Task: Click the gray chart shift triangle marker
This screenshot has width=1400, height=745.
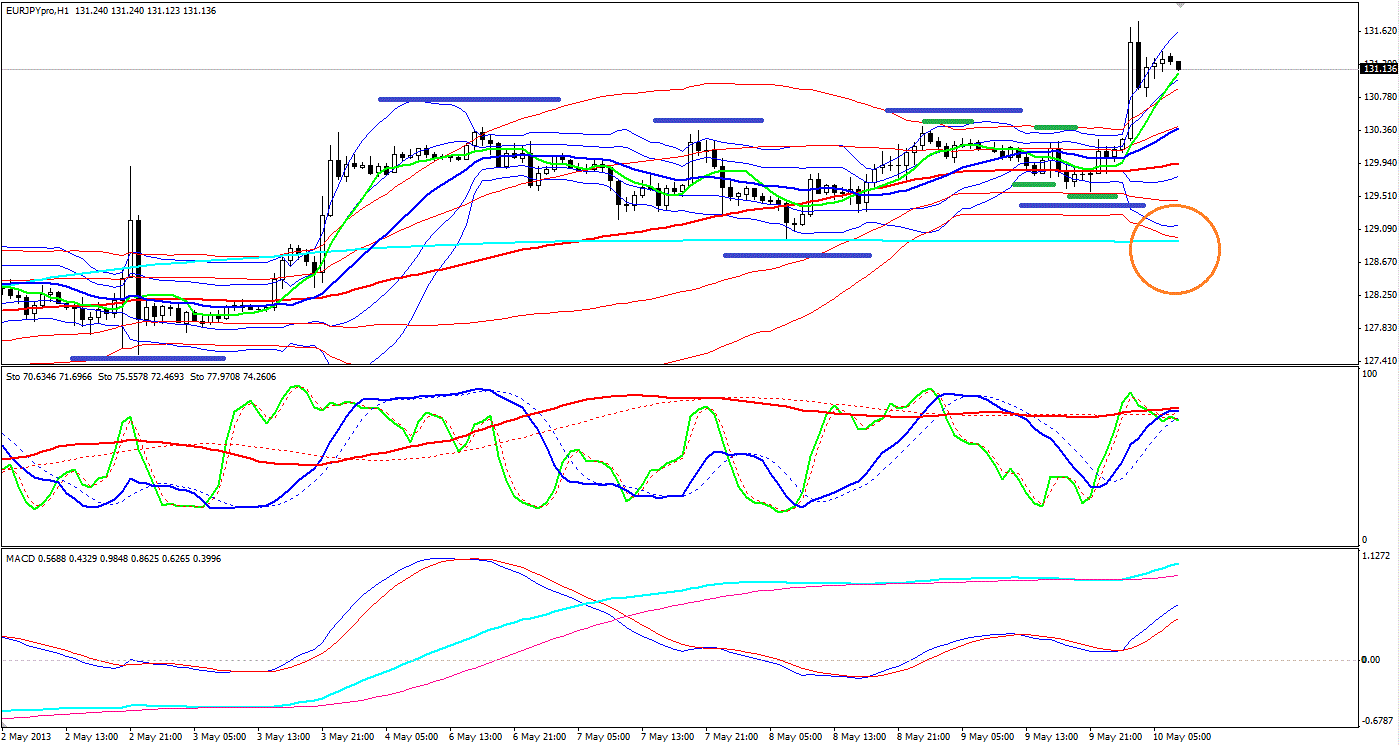Action: (1180, 5)
